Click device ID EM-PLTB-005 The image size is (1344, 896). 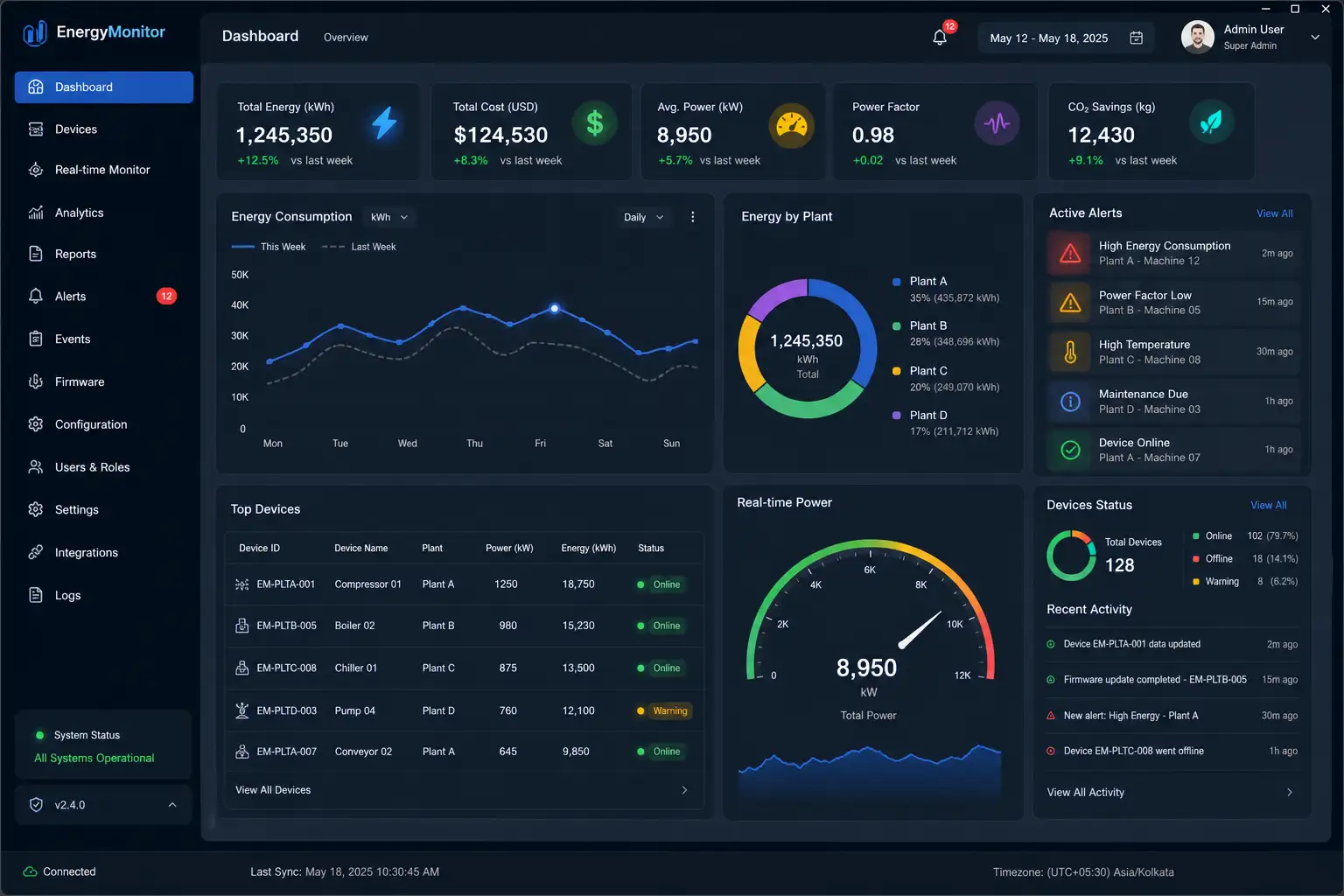point(286,626)
